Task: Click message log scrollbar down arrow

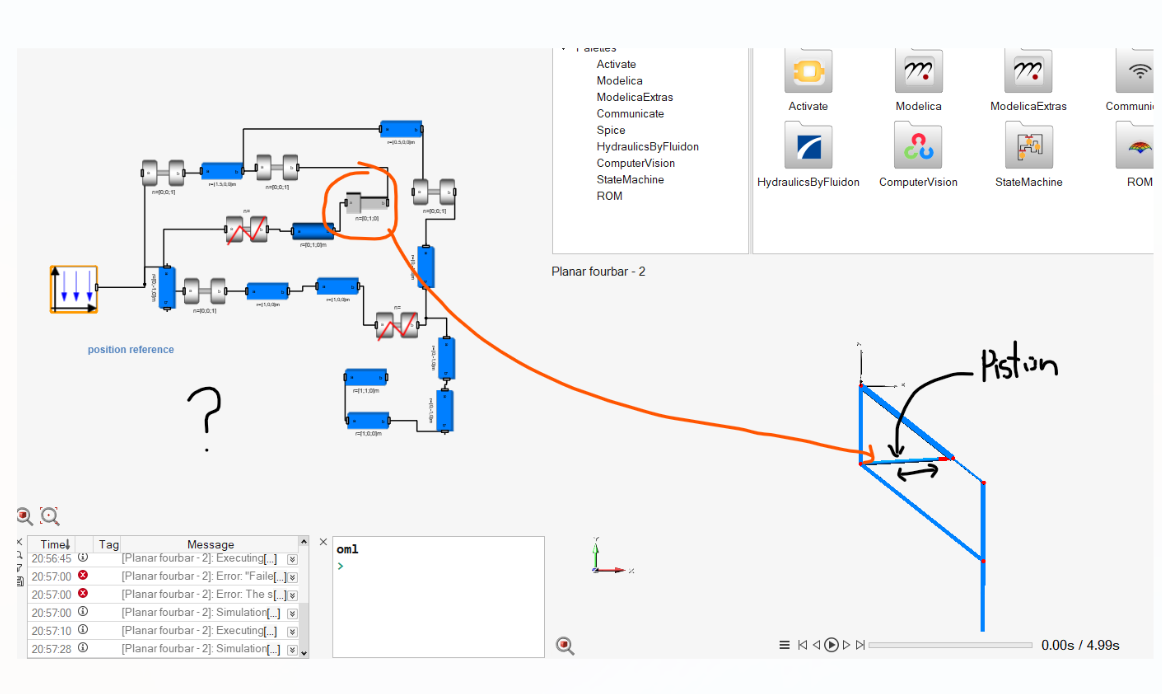Action: (x=303, y=652)
